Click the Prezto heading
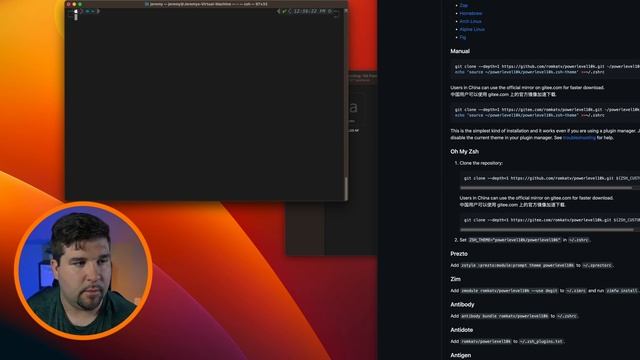This screenshot has height=360, width=640. [459, 254]
